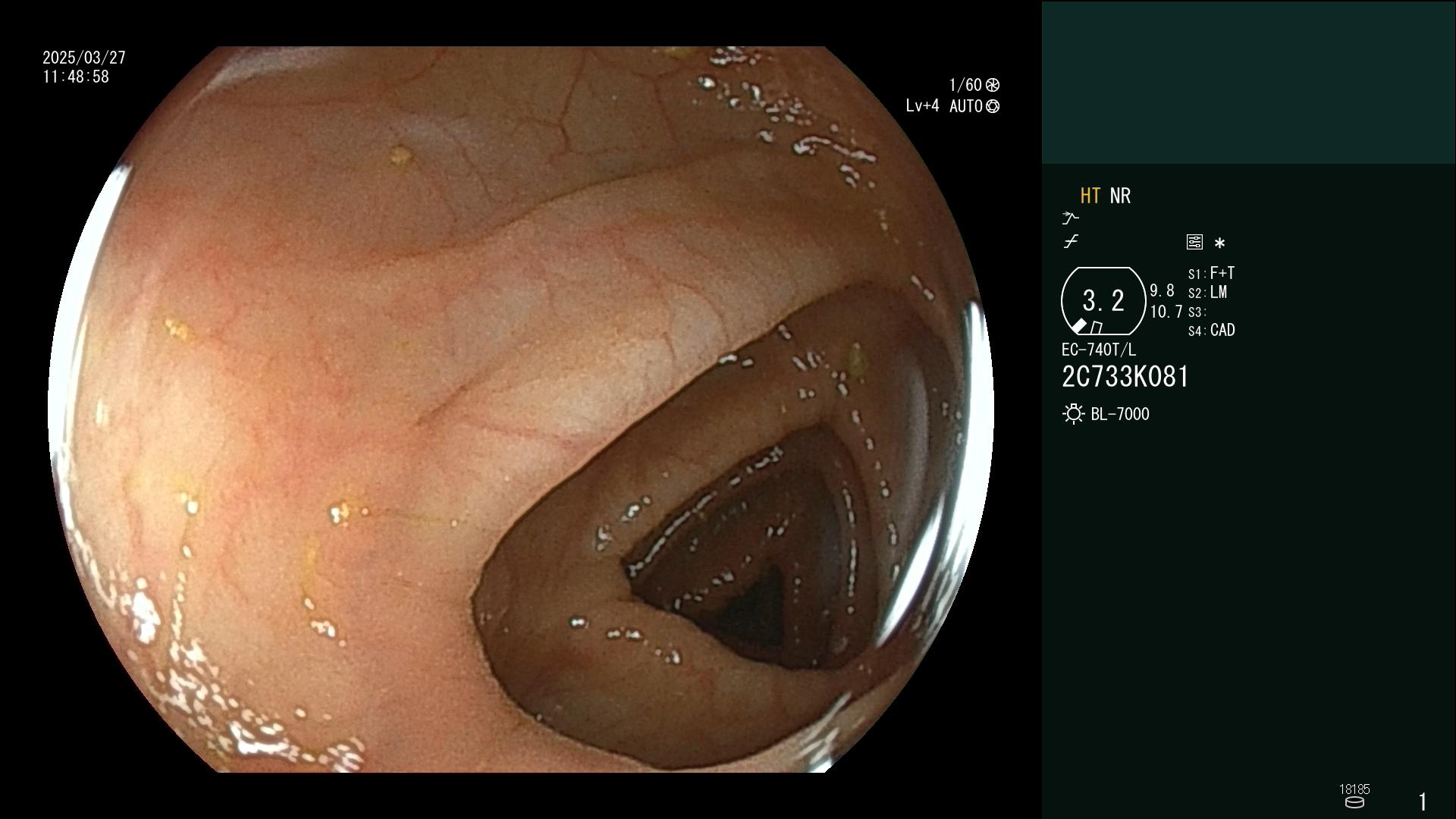Click the 9.8 scope diameter value
This screenshot has height=819, width=1456.
click(1162, 290)
